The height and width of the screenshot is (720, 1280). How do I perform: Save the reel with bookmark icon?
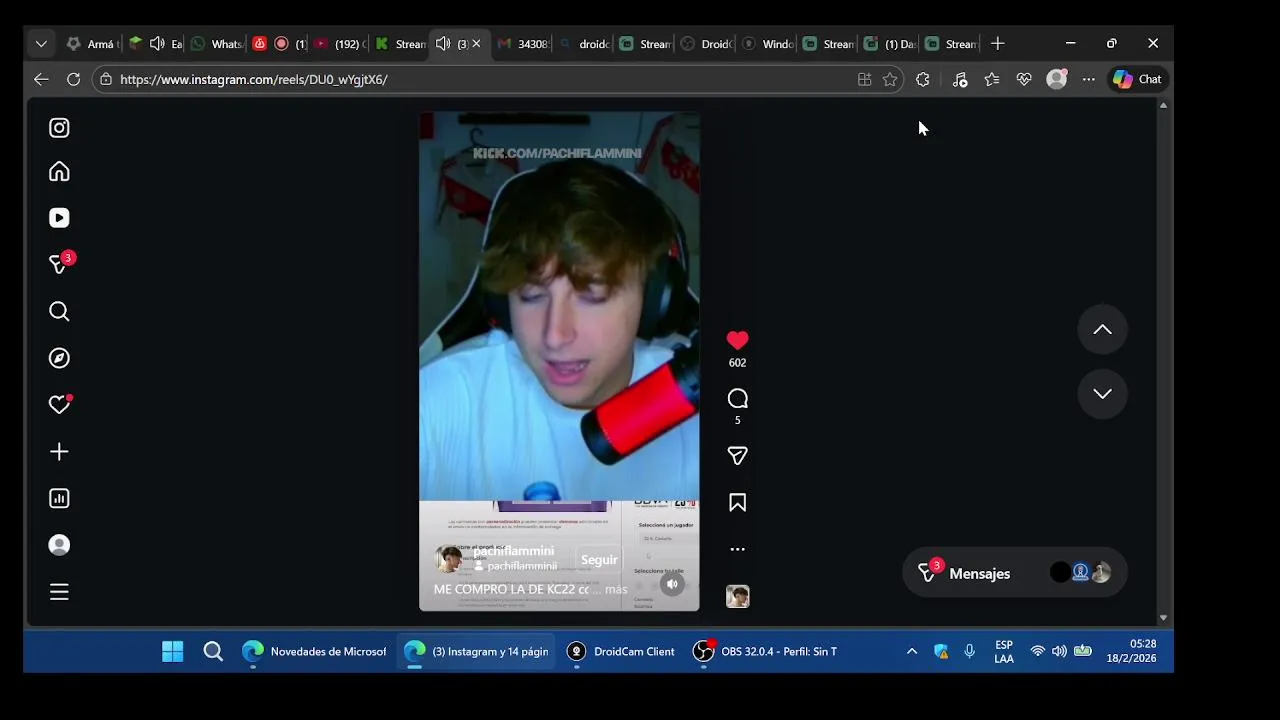point(737,503)
